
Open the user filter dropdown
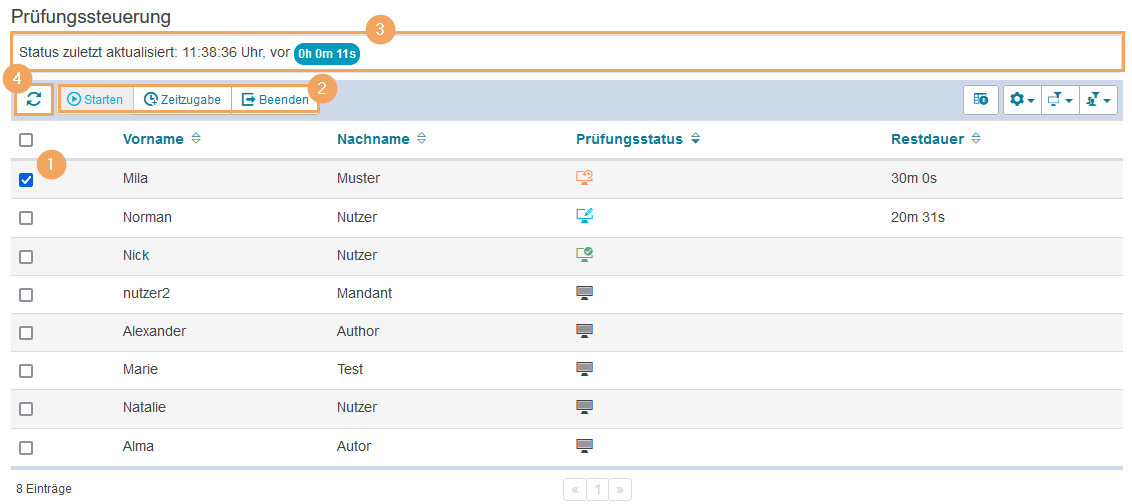pos(1098,100)
